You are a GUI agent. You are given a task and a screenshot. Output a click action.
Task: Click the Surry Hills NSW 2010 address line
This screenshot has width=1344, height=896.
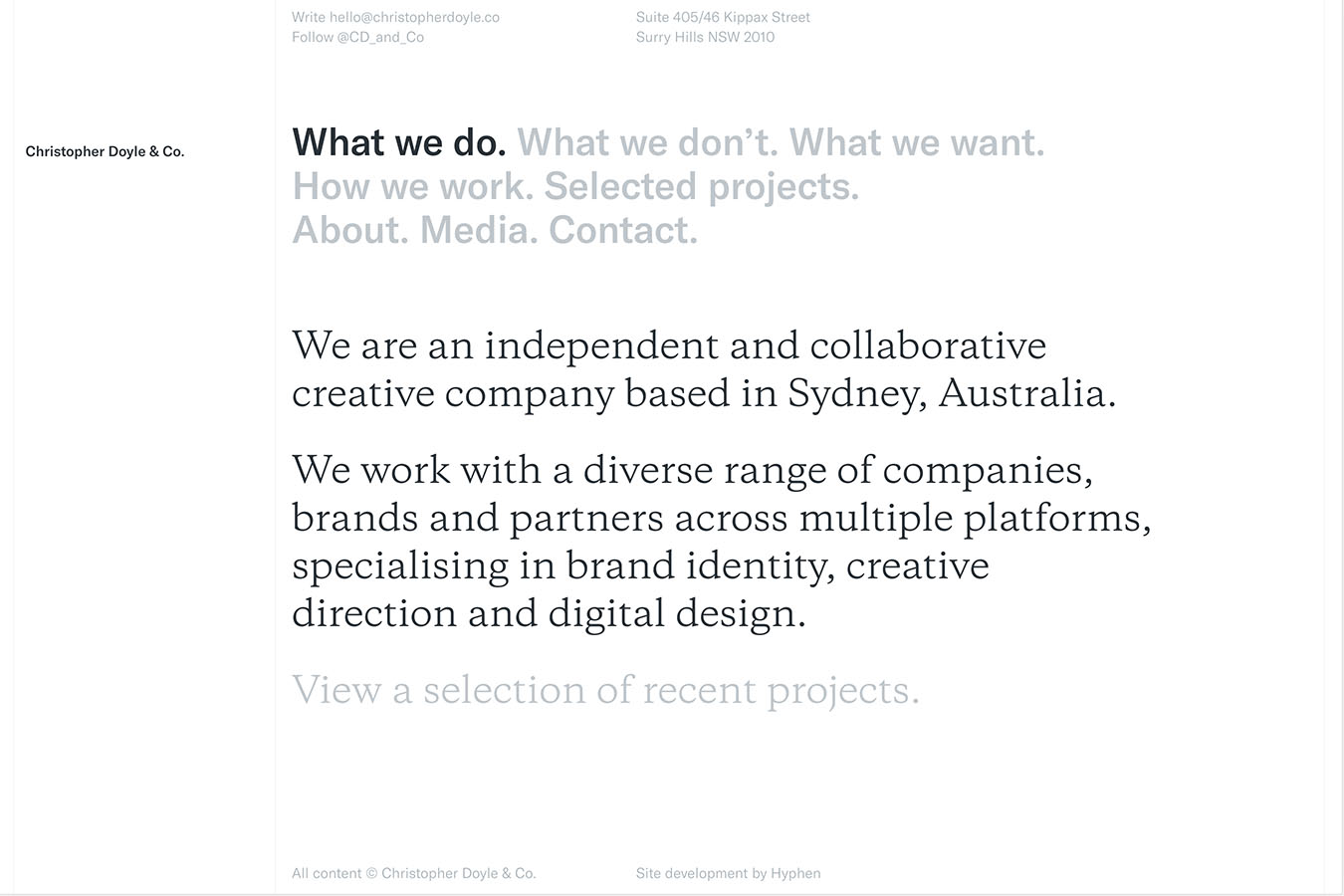(705, 37)
